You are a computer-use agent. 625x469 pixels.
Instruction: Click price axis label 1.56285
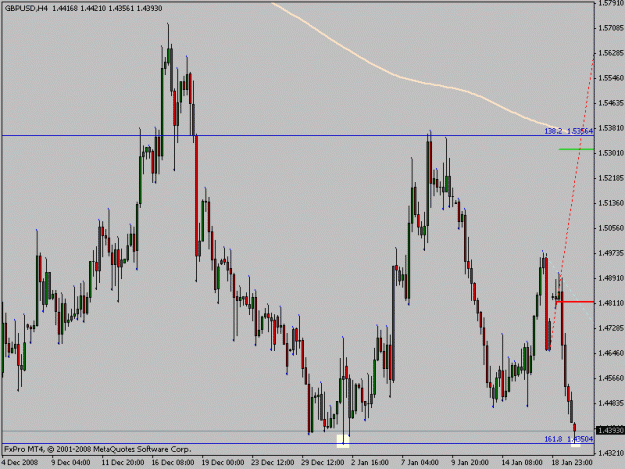611,53
